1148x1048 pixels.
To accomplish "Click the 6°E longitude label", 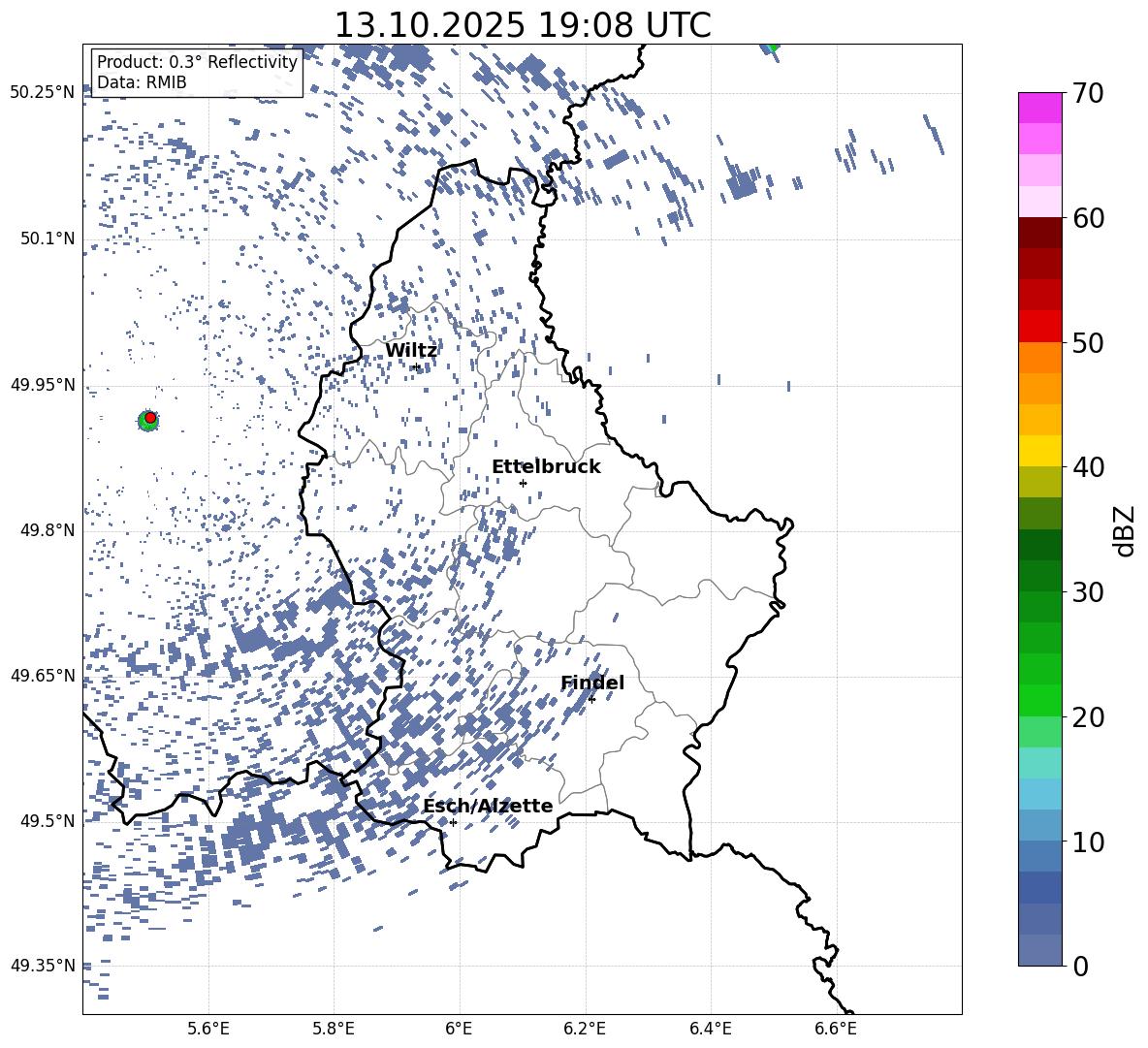I will (x=459, y=1029).
